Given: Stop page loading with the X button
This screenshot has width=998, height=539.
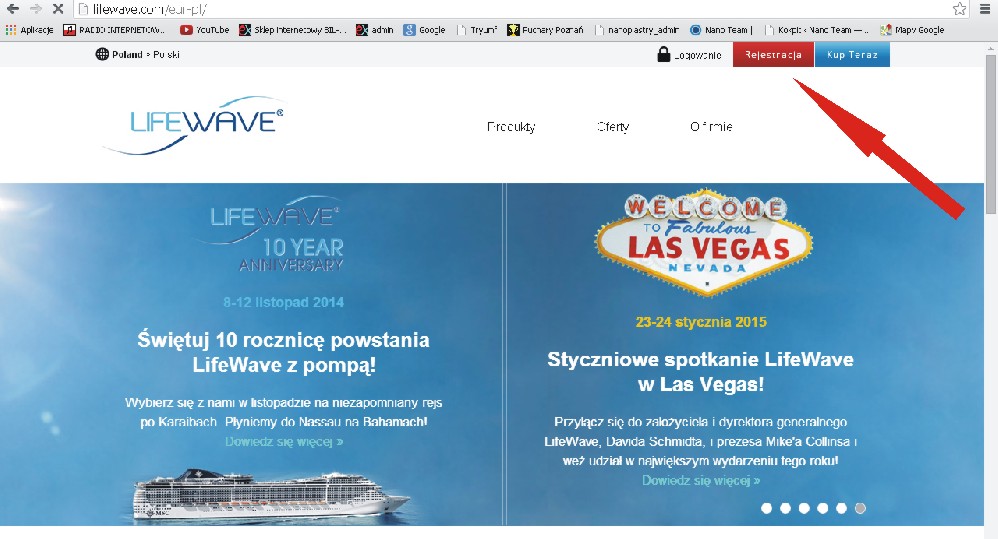Looking at the screenshot, I should [57, 9].
